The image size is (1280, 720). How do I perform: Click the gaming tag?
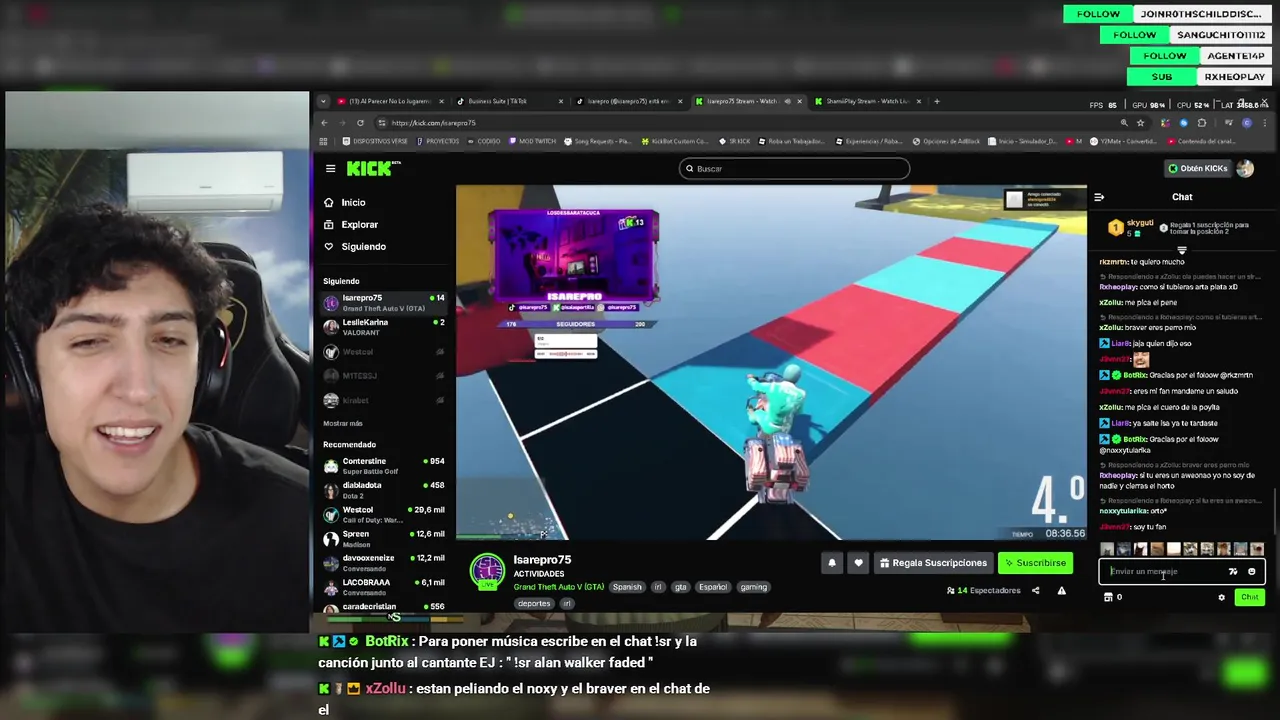753,587
